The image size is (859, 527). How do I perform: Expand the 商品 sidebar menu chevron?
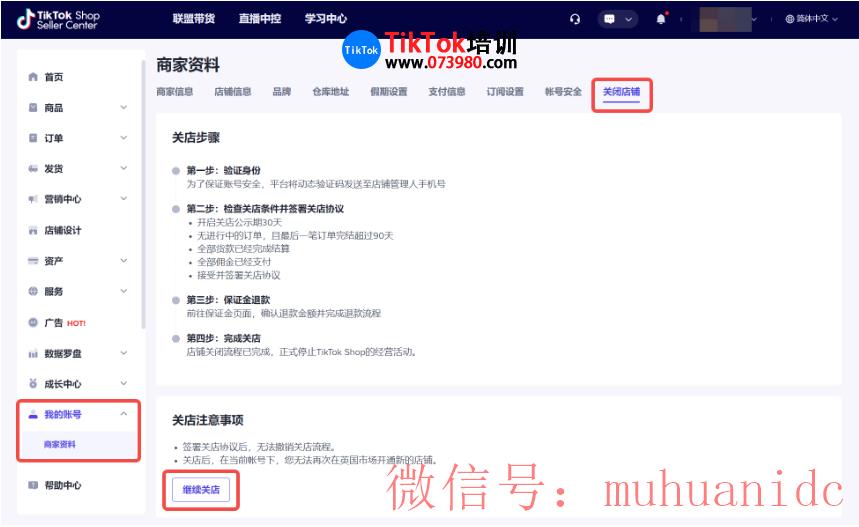[124, 107]
